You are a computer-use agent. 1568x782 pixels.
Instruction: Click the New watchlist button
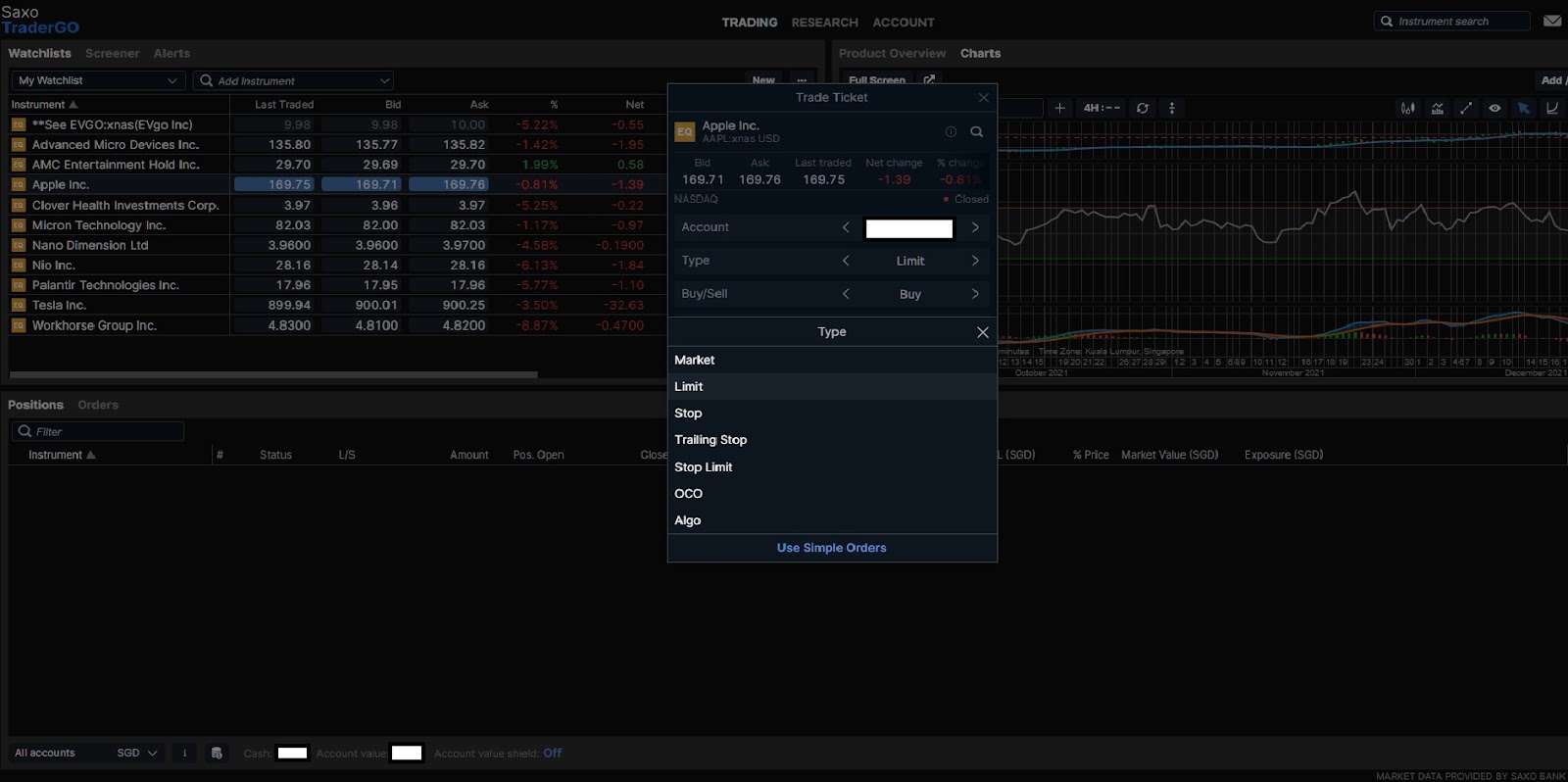(x=763, y=80)
